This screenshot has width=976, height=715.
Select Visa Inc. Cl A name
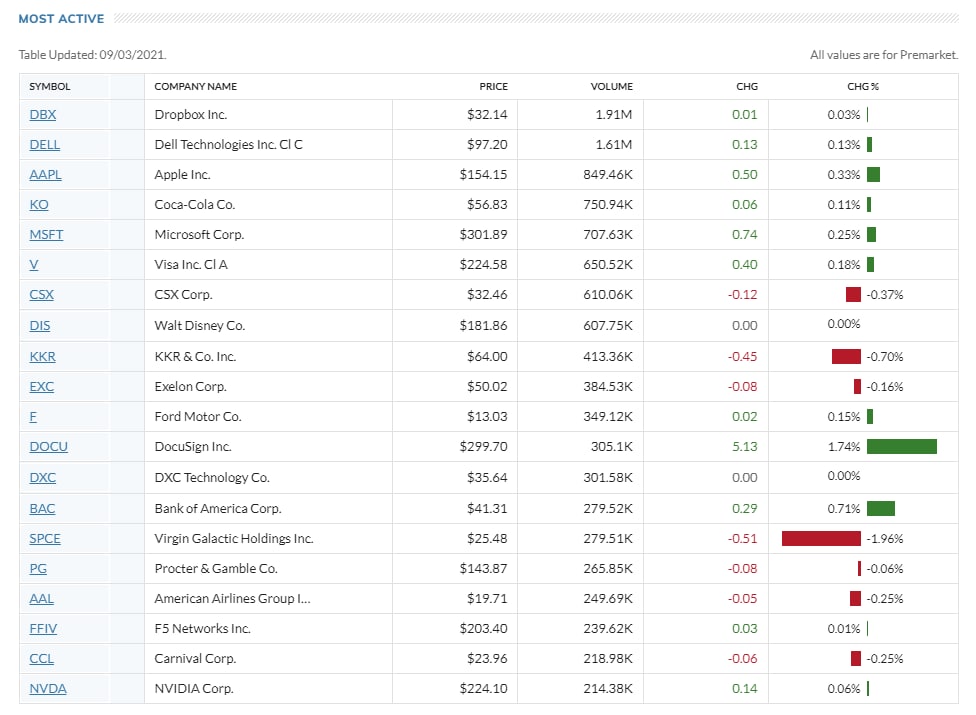(x=191, y=264)
